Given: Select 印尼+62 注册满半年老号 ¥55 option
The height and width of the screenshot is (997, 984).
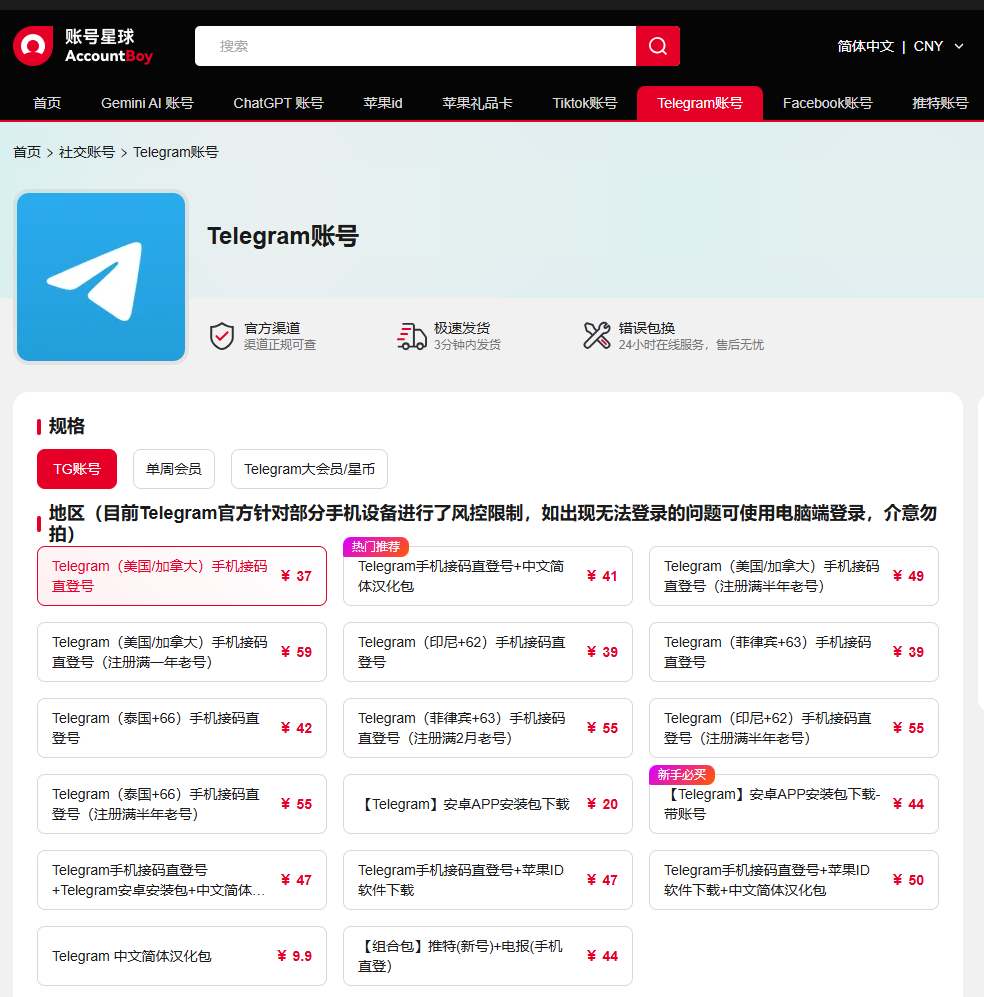Looking at the screenshot, I should click(x=794, y=728).
